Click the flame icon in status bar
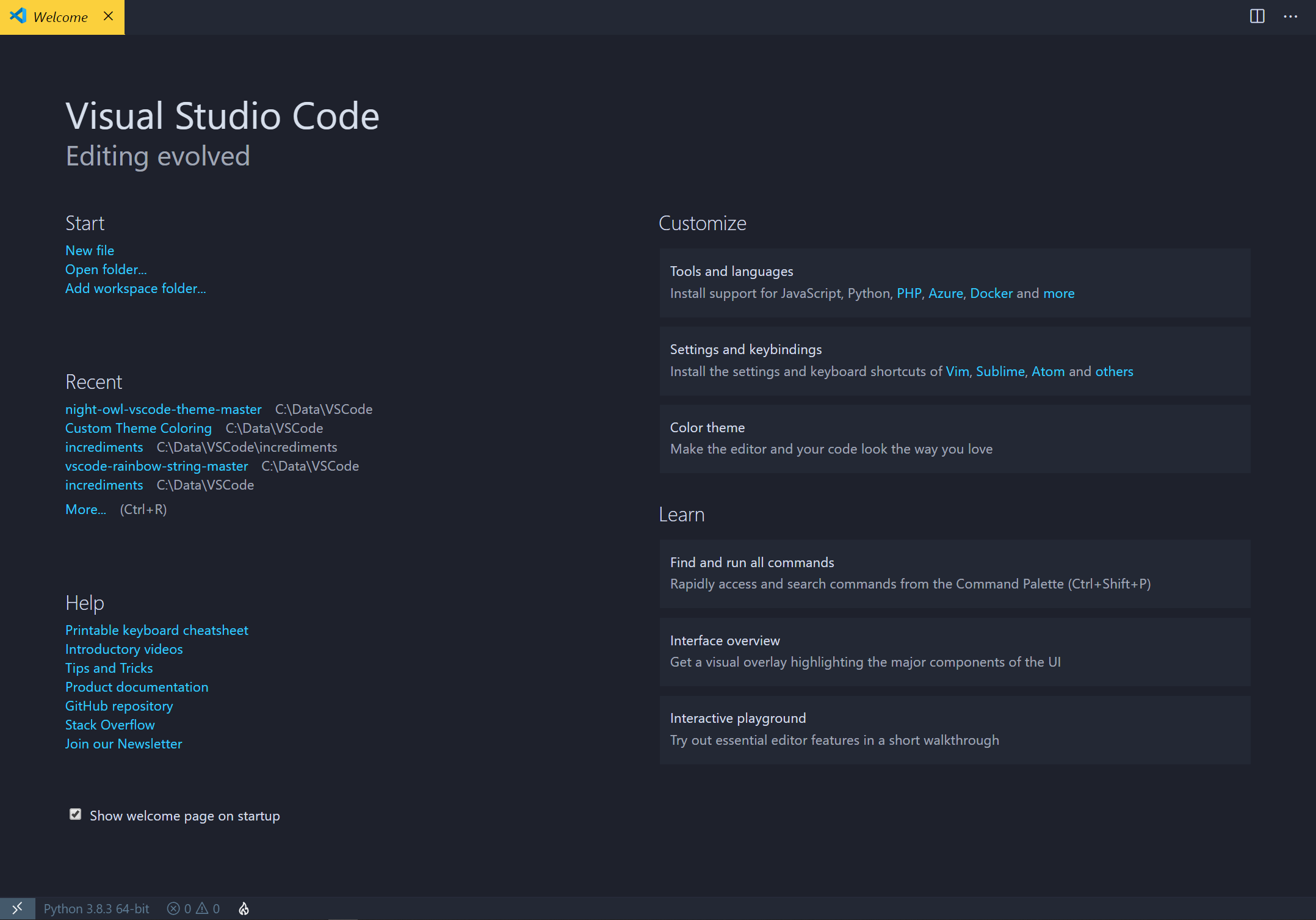Image resolution: width=1316 pixels, height=920 pixels. click(244, 908)
